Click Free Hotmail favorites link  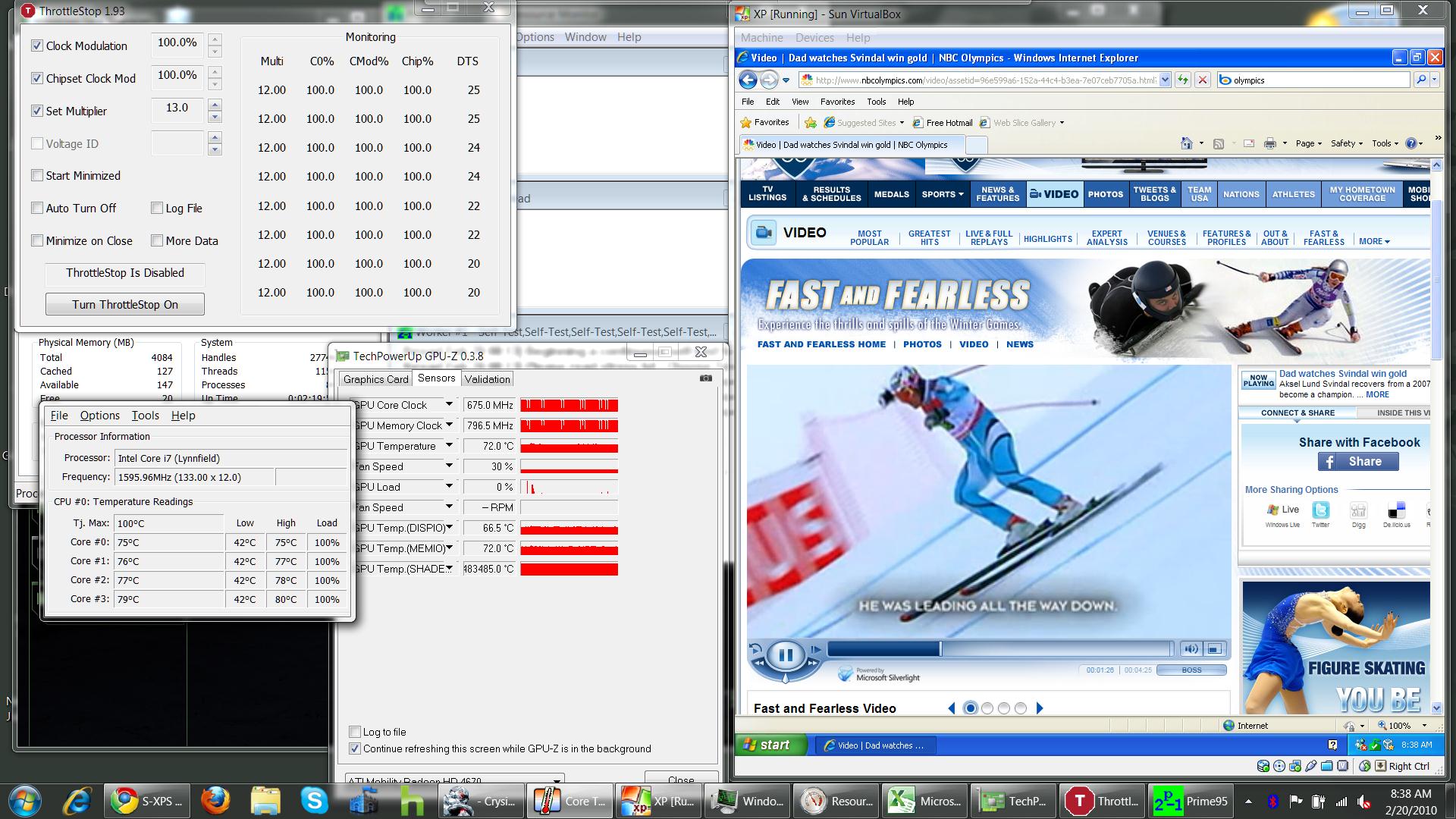pyautogui.click(x=943, y=122)
